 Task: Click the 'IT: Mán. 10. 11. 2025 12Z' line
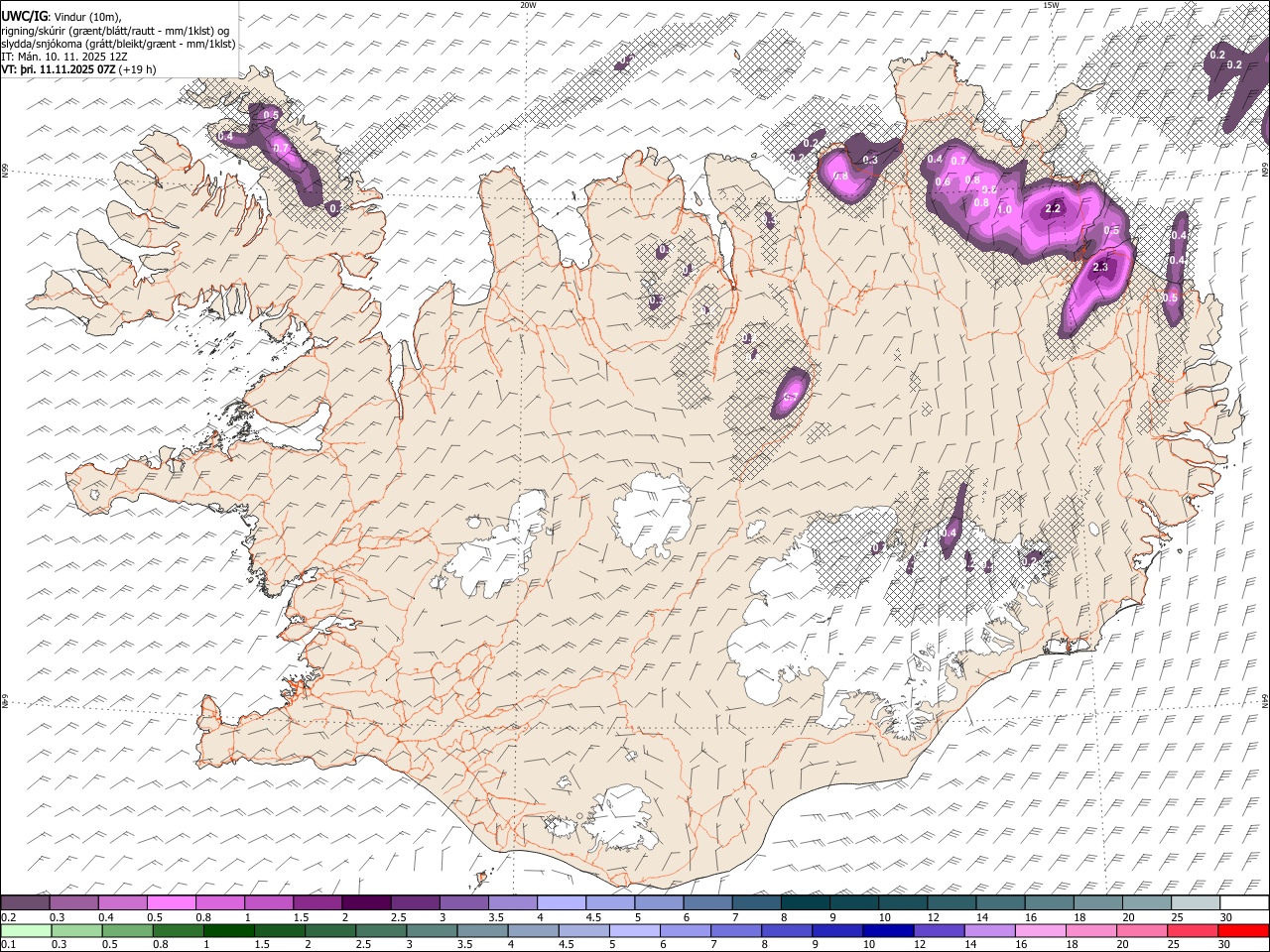(x=63, y=57)
